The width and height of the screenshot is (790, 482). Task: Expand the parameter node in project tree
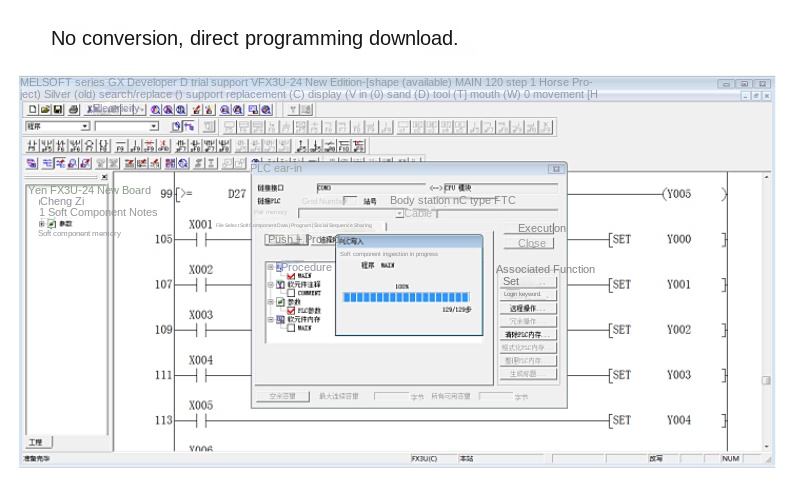point(42,224)
